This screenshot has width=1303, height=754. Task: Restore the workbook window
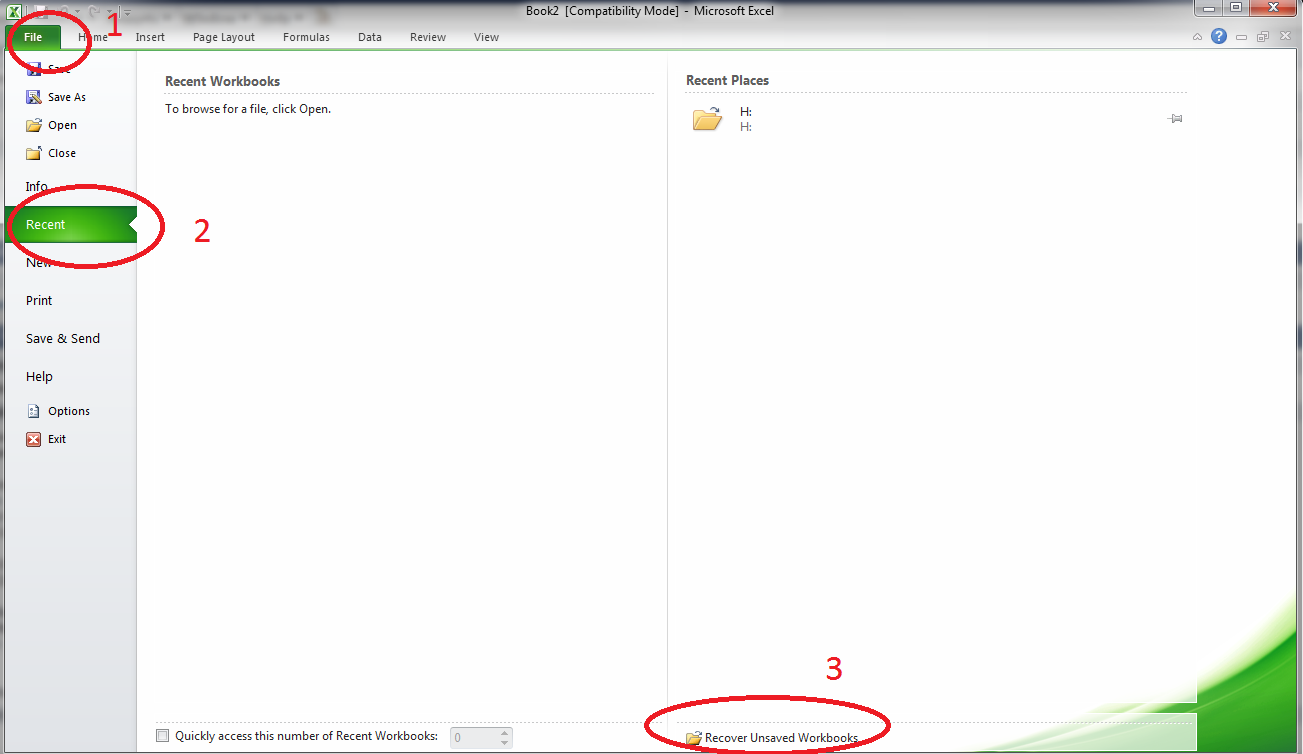pyautogui.click(x=1263, y=37)
